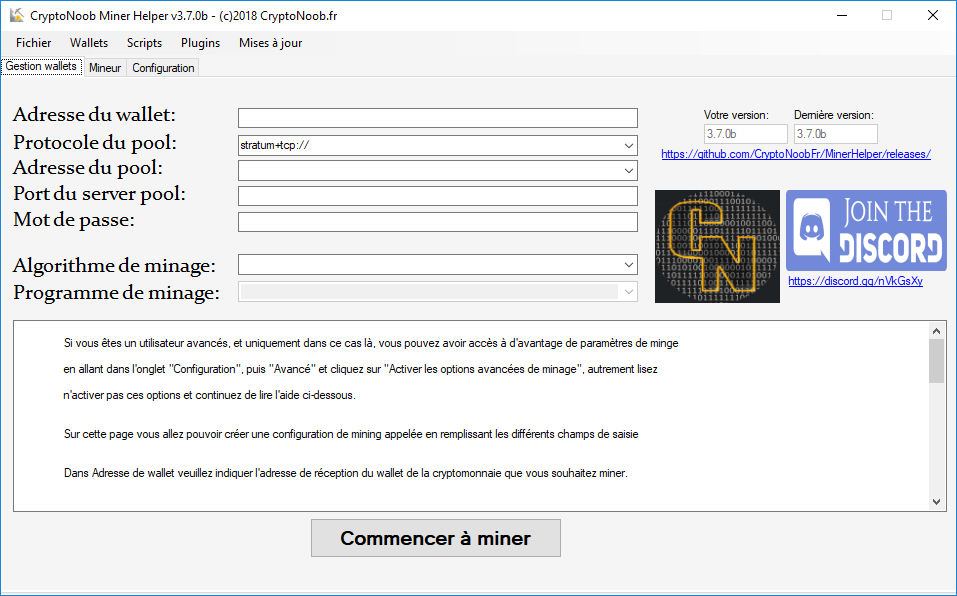
Task: Open the Fichier menu
Action: point(34,43)
